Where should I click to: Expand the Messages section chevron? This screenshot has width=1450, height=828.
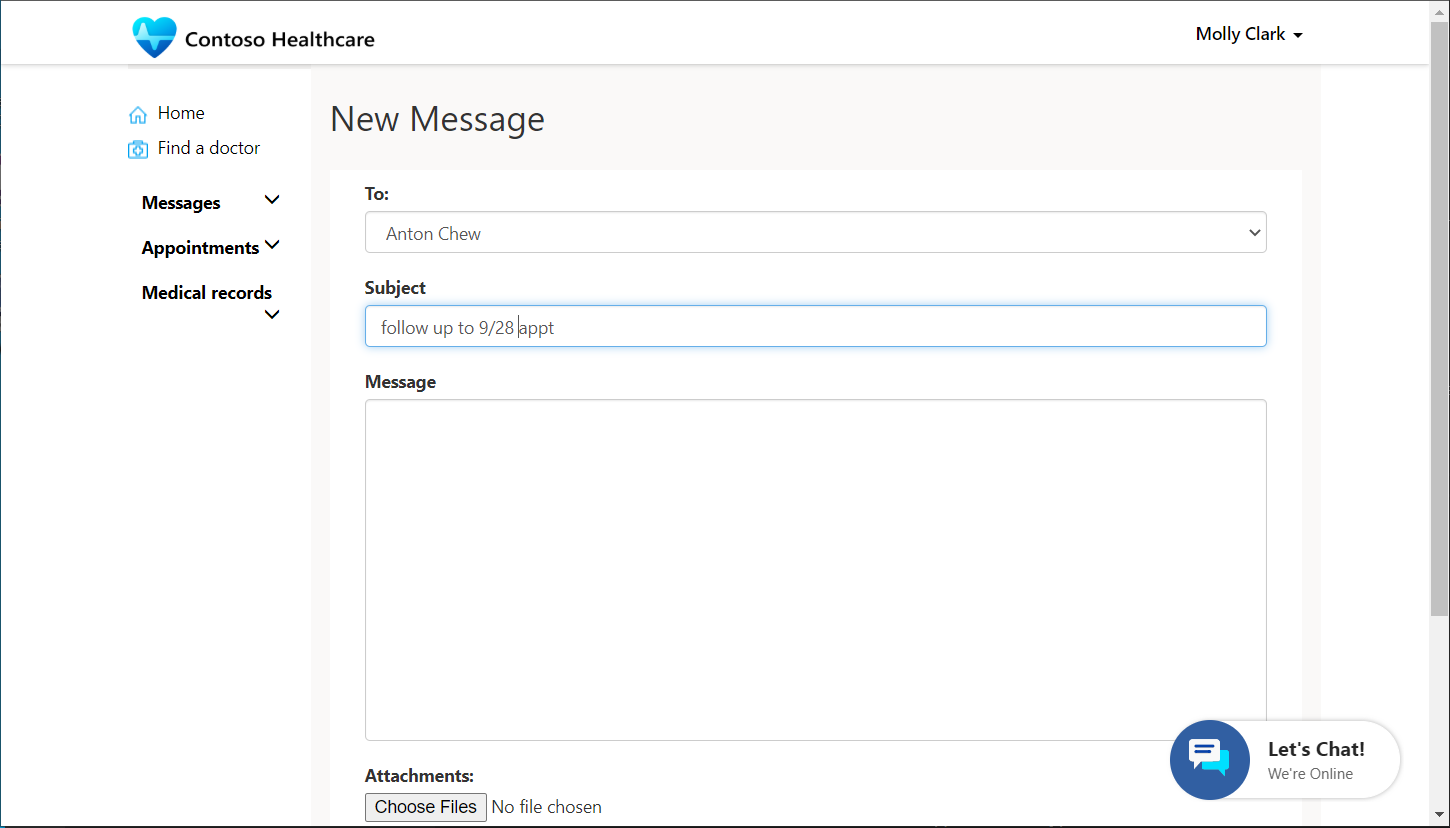(x=271, y=200)
